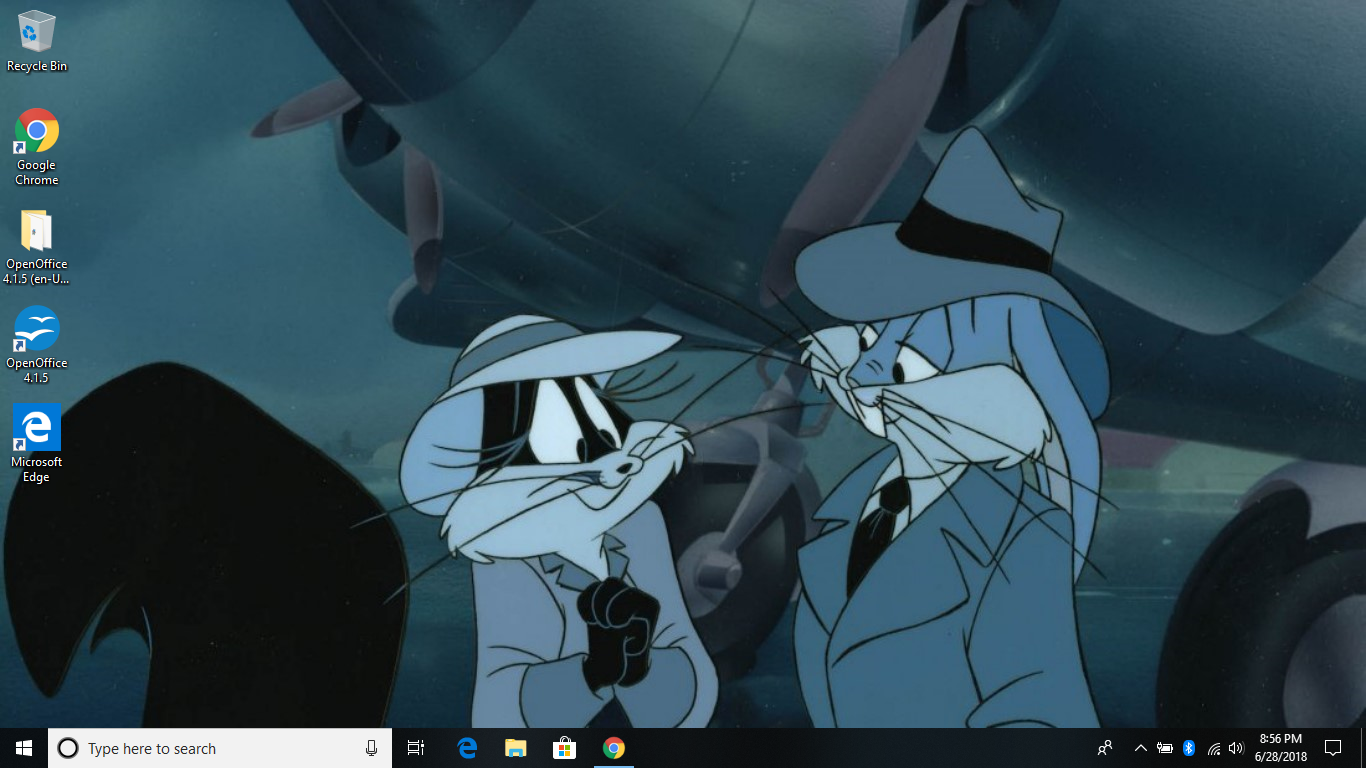The width and height of the screenshot is (1366, 768).
Task: Select the Microsoft Edge desktop shortcut
Action: pyautogui.click(x=37, y=444)
